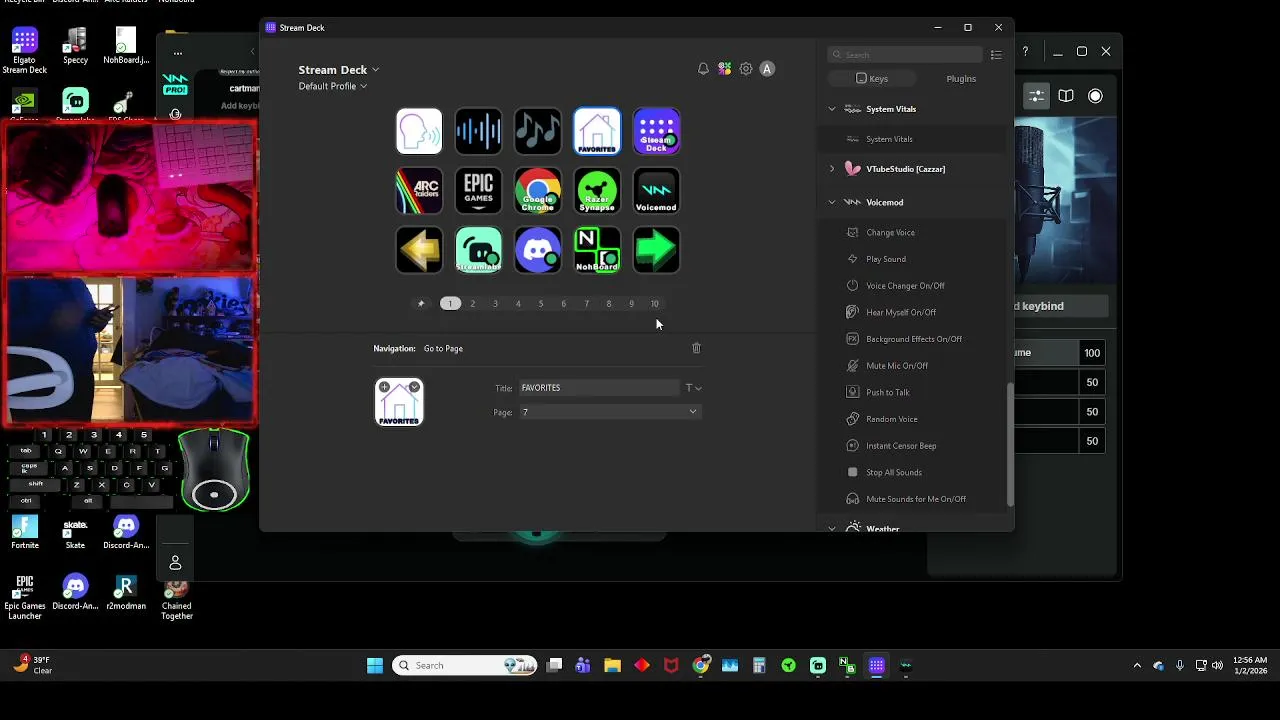Image resolution: width=1280 pixels, height=720 pixels.
Task: Toggle the actions list view icon
Action: tap(996, 55)
